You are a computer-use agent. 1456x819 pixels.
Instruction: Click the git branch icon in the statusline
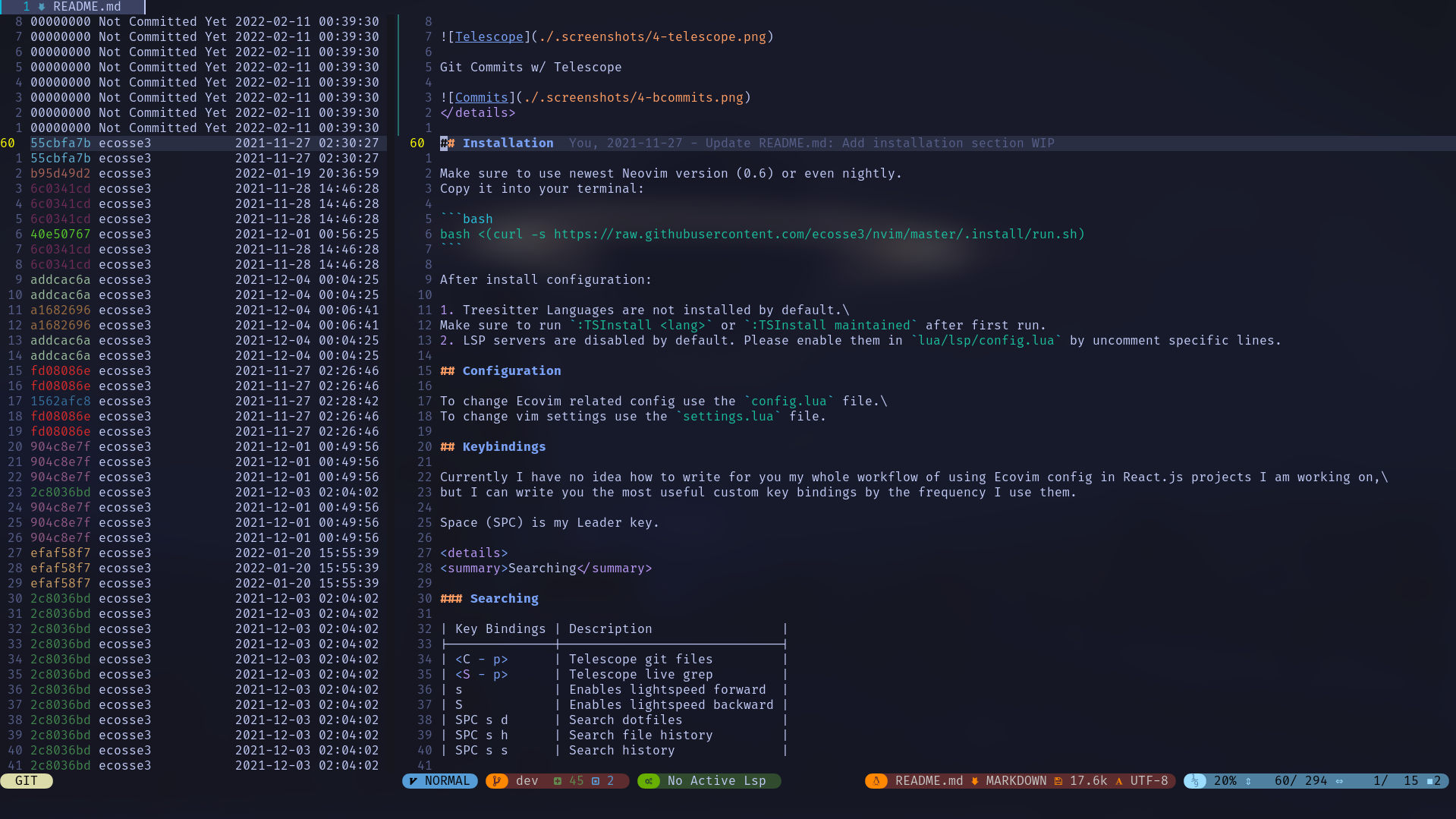497,781
